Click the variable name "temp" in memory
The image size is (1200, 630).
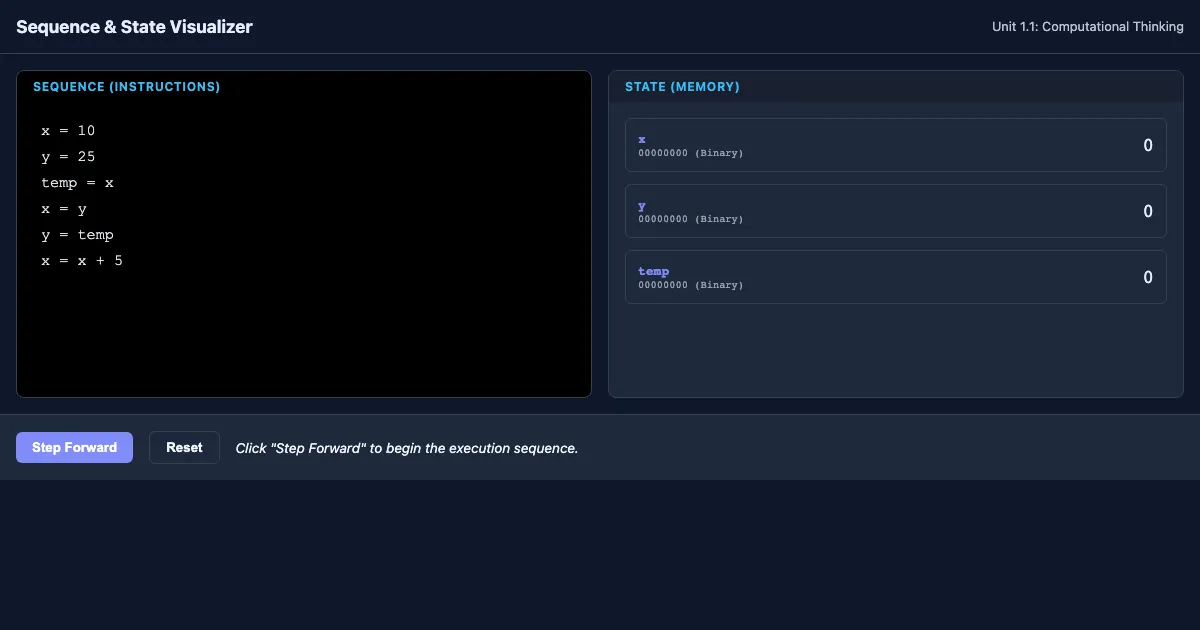pos(654,271)
